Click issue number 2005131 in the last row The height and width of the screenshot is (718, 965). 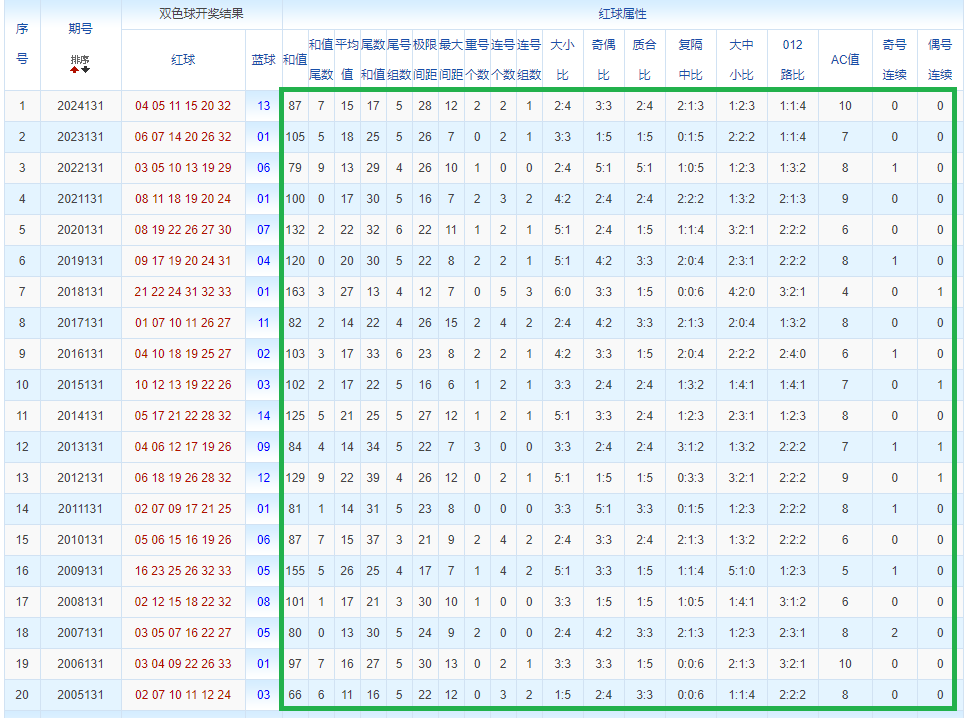coord(80,695)
